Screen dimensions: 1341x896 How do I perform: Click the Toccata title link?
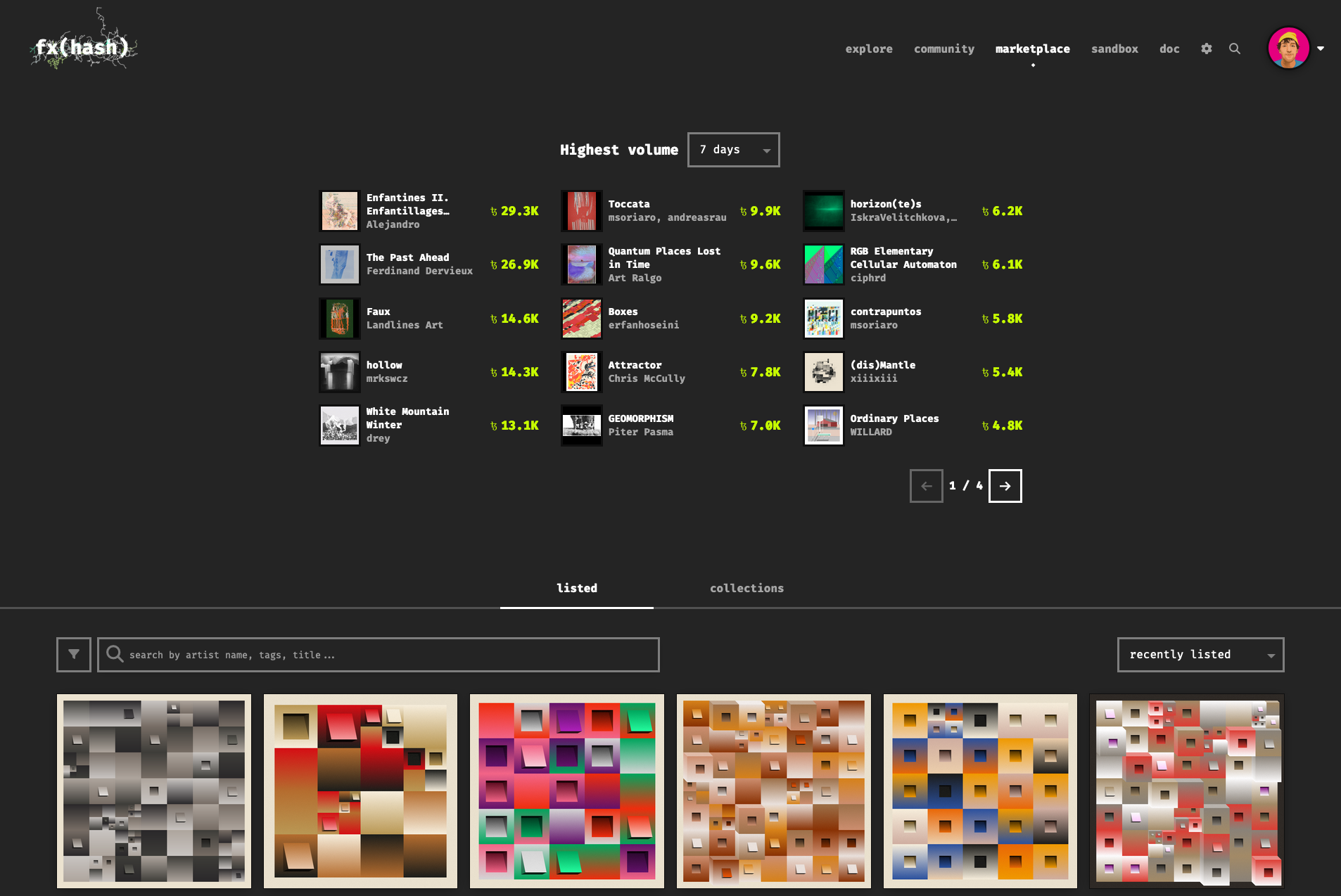[629, 204]
